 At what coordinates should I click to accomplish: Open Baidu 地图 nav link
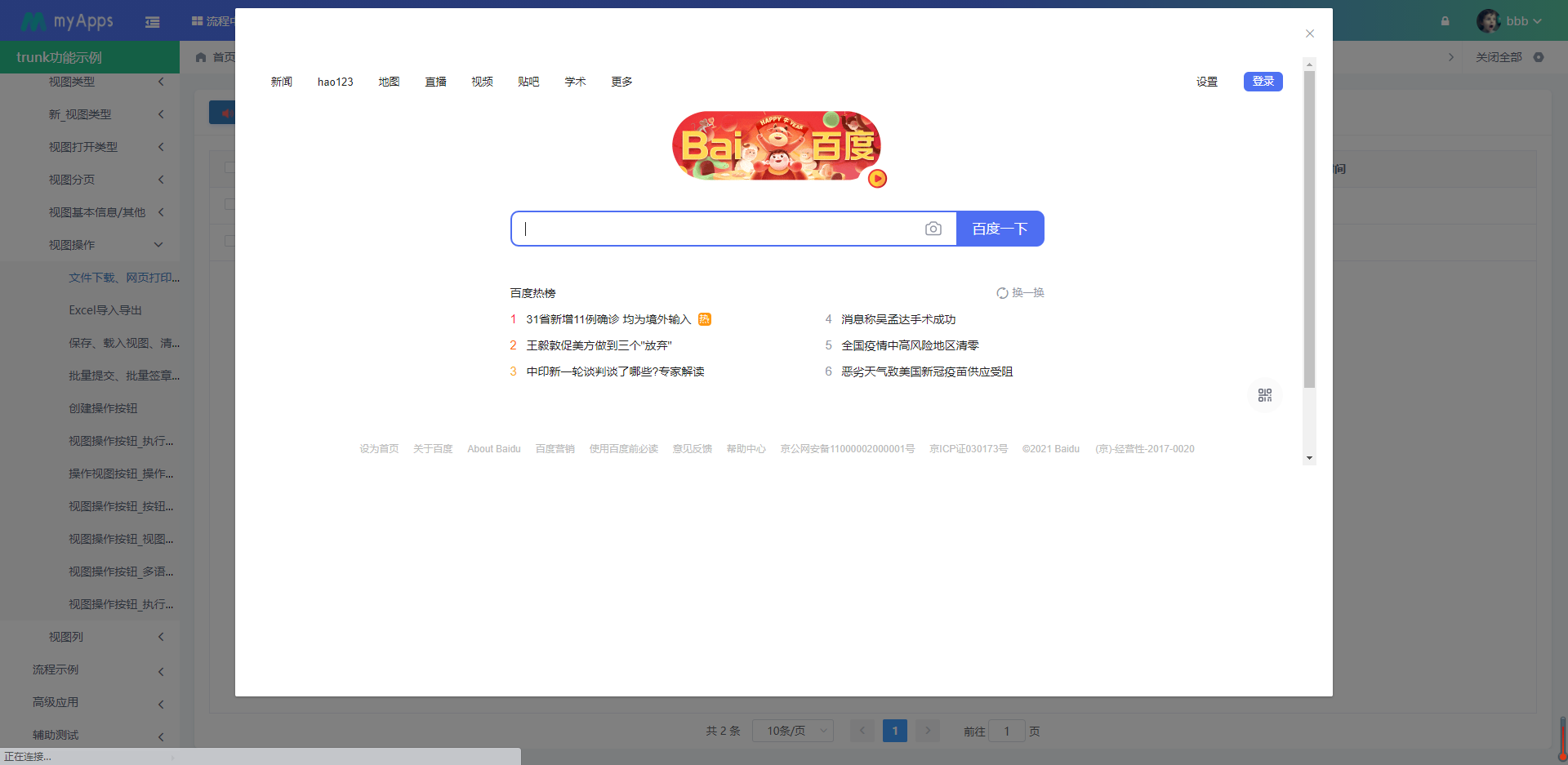coord(390,82)
